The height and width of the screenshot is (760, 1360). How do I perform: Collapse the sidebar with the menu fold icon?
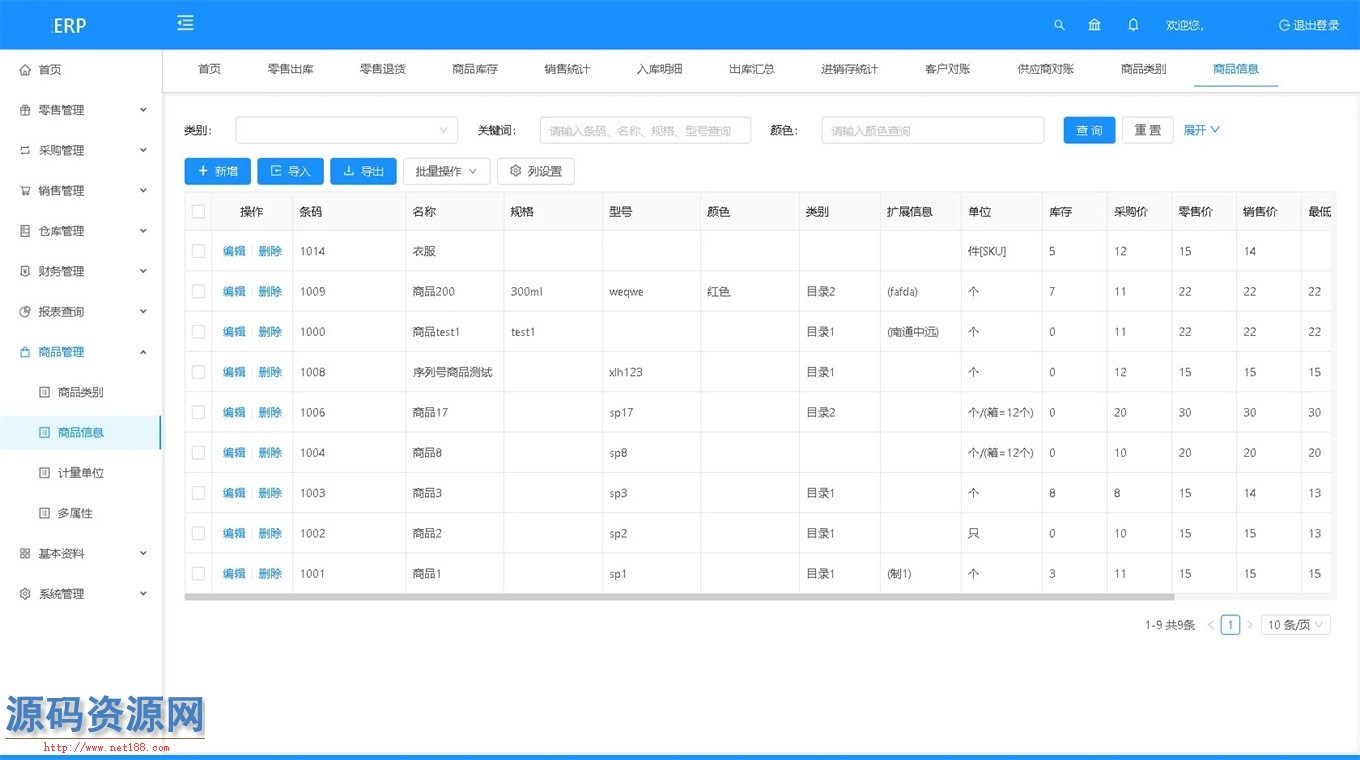(185, 23)
